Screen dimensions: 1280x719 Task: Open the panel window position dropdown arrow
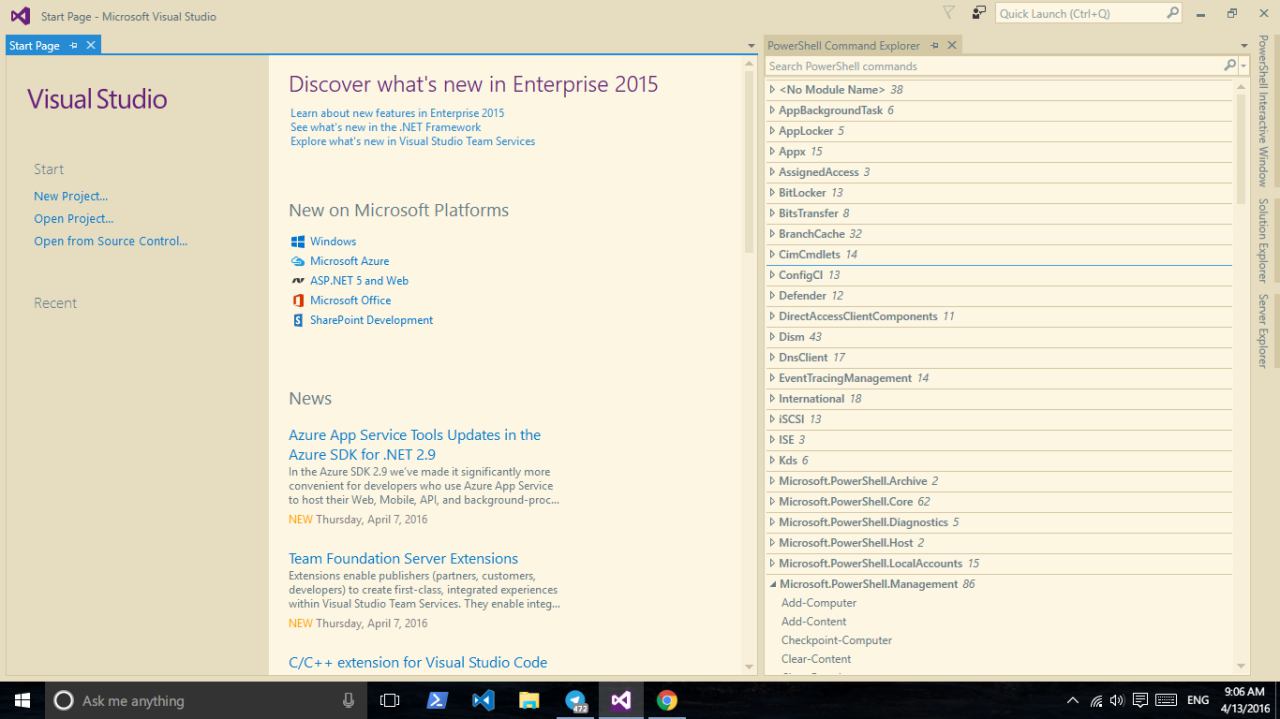pyautogui.click(x=1244, y=46)
